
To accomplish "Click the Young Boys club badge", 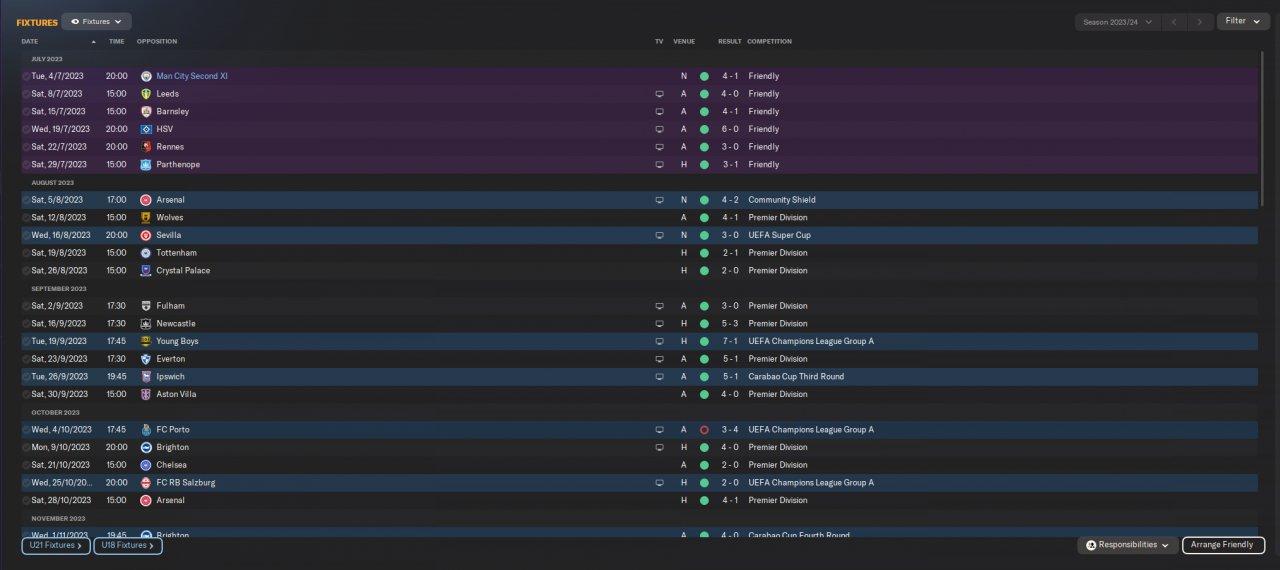I will 146,341.
